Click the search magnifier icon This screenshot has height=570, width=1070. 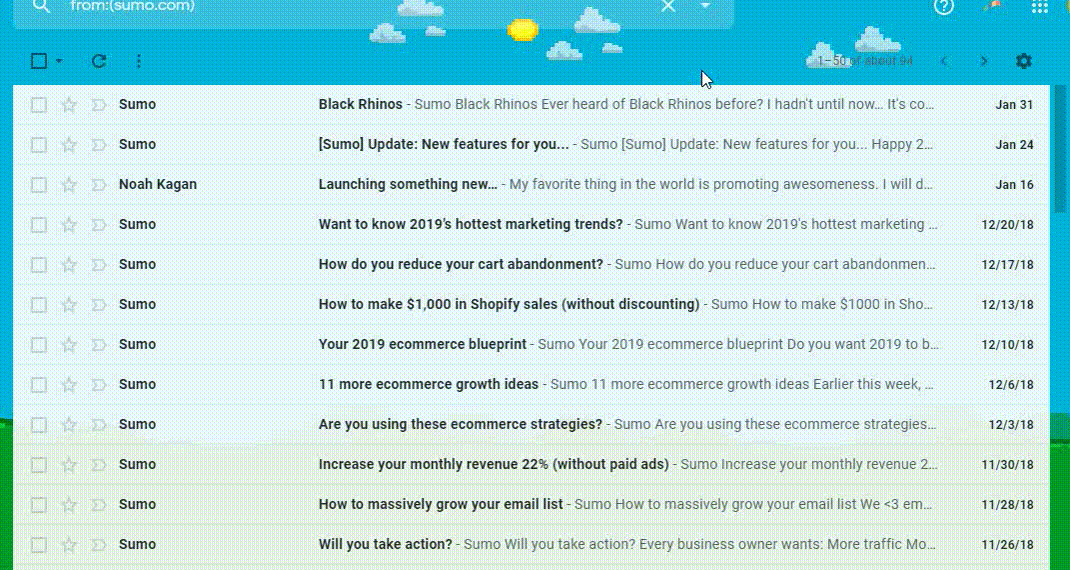coord(40,6)
